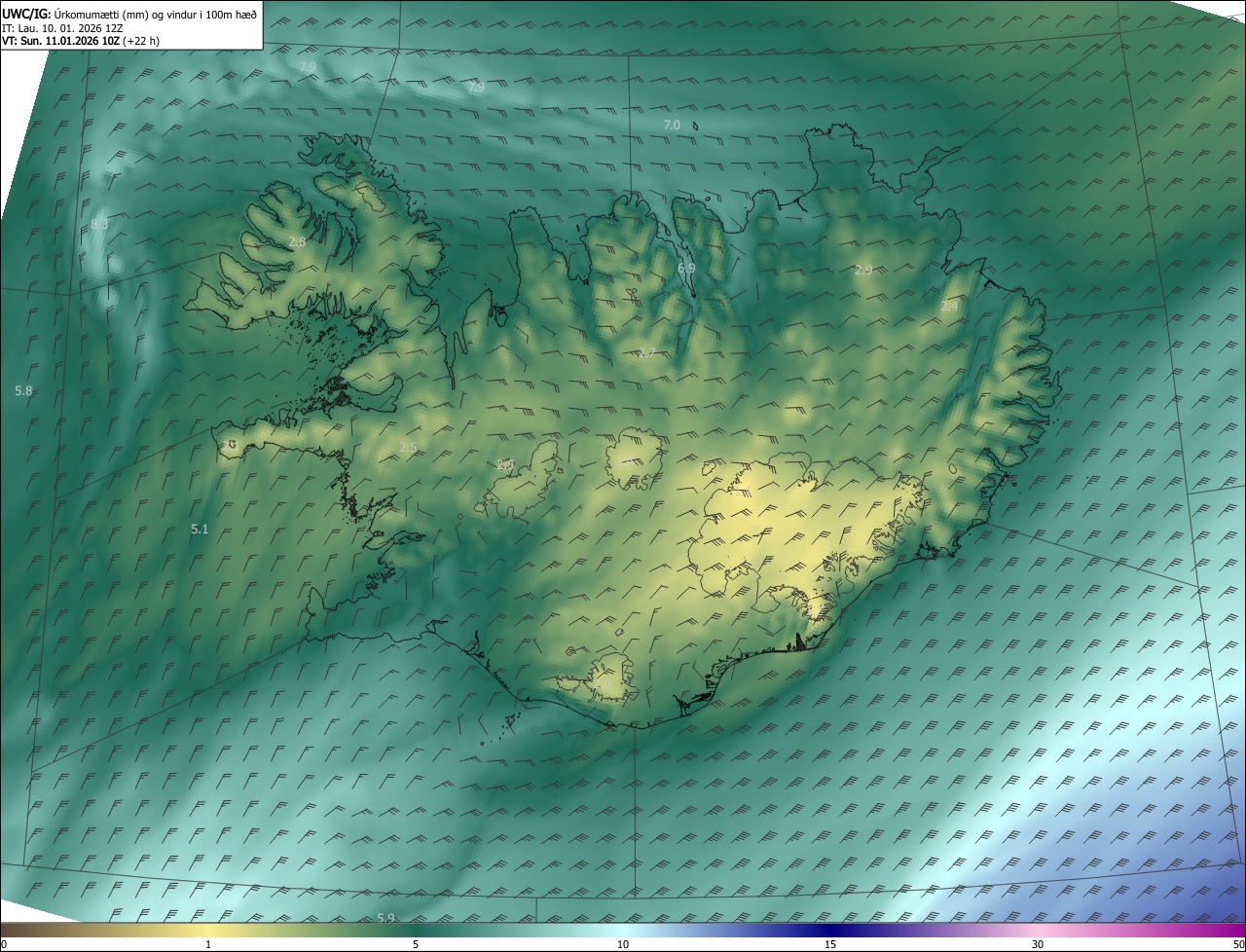The image size is (1246, 952).
Task: Click the 7.0 precipitation value label
Action: (x=672, y=125)
